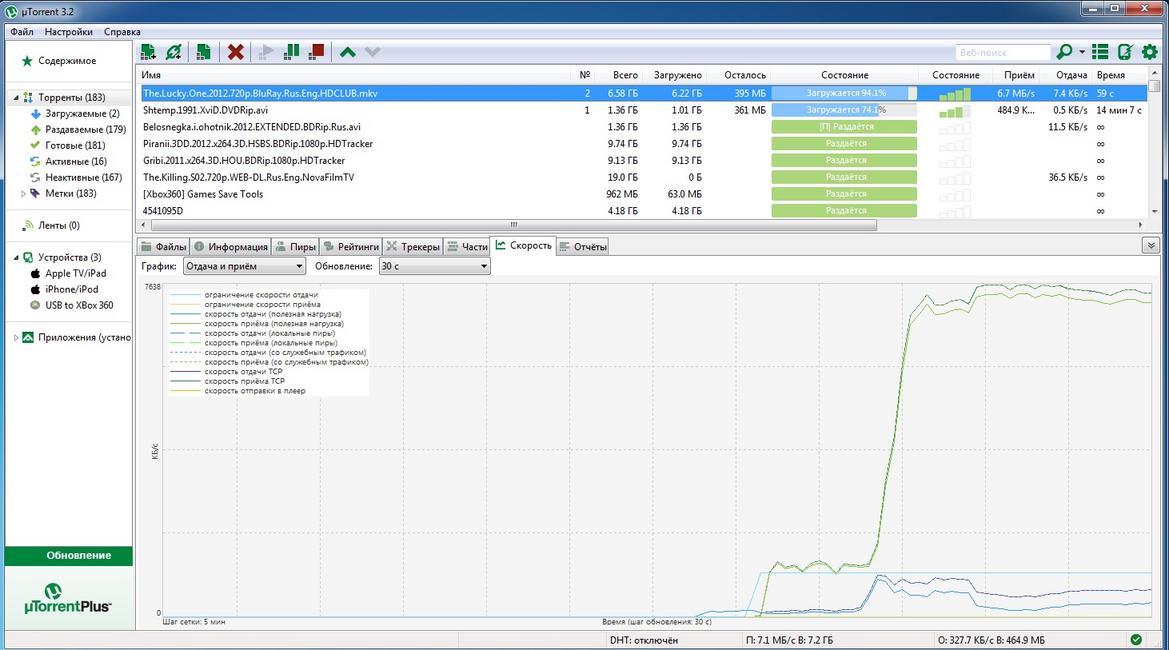The width and height of the screenshot is (1169, 650).
Task: Click the Веб-поиск search field
Action: [1003, 52]
